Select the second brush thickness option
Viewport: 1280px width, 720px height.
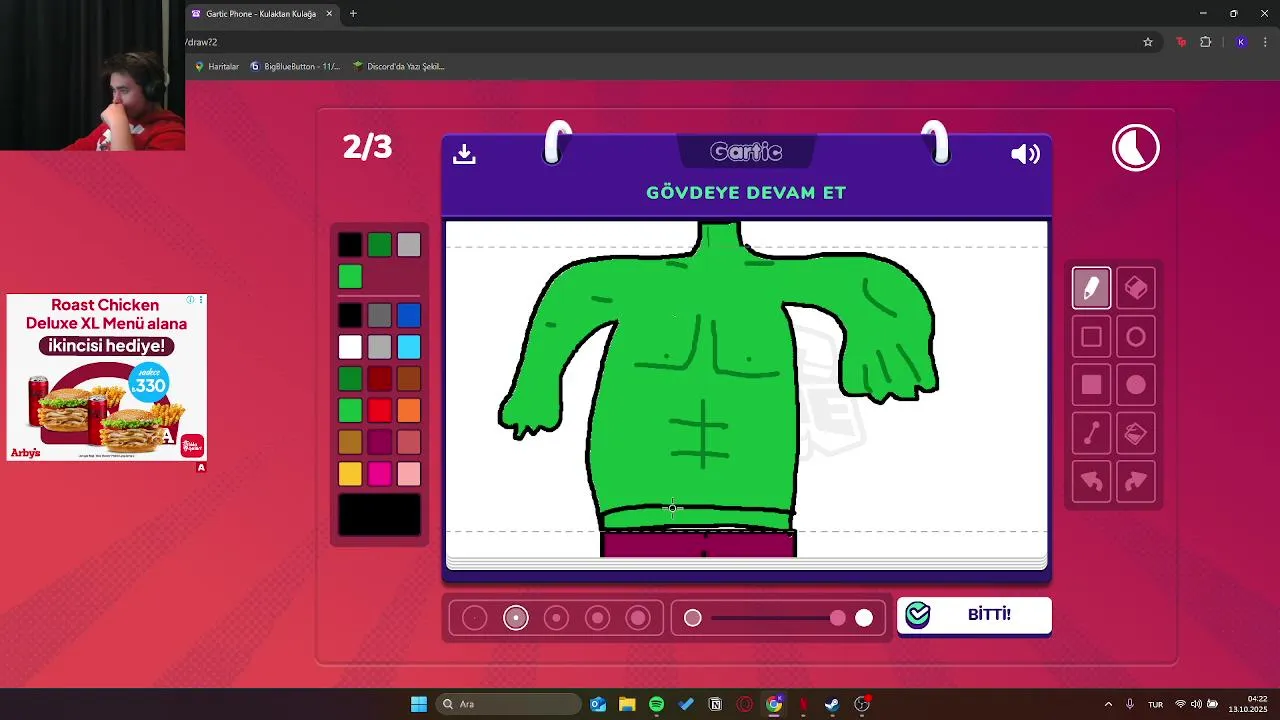pos(516,618)
